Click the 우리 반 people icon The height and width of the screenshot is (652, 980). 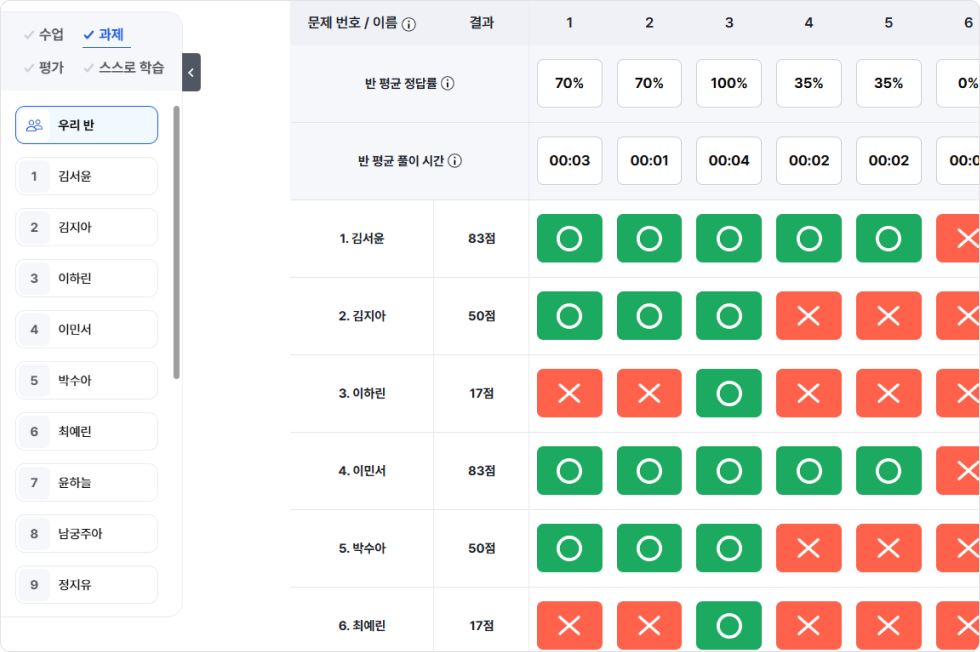[x=34, y=125]
